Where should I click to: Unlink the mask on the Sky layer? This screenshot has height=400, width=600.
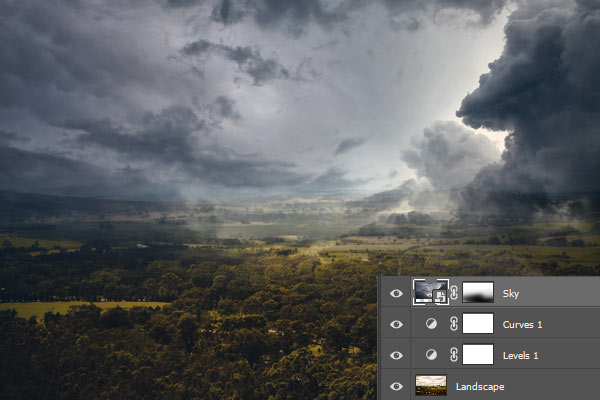point(454,293)
